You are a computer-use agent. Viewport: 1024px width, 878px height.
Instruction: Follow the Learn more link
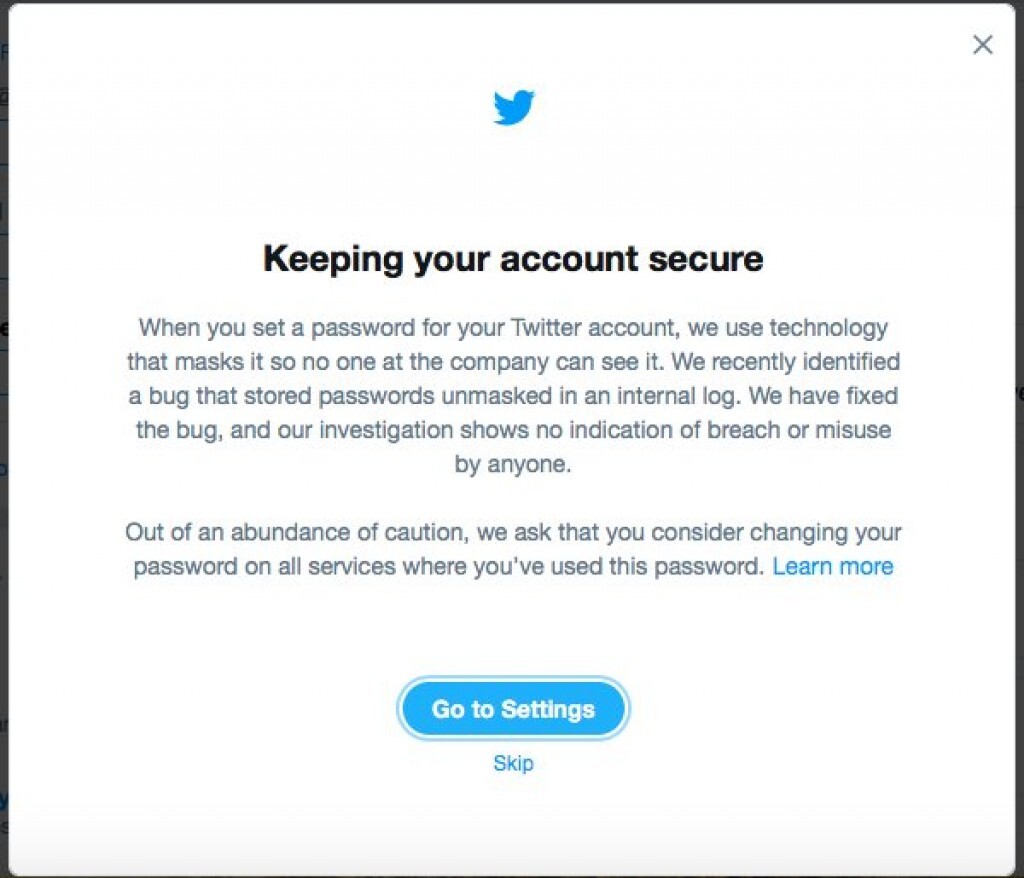pyautogui.click(x=833, y=566)
